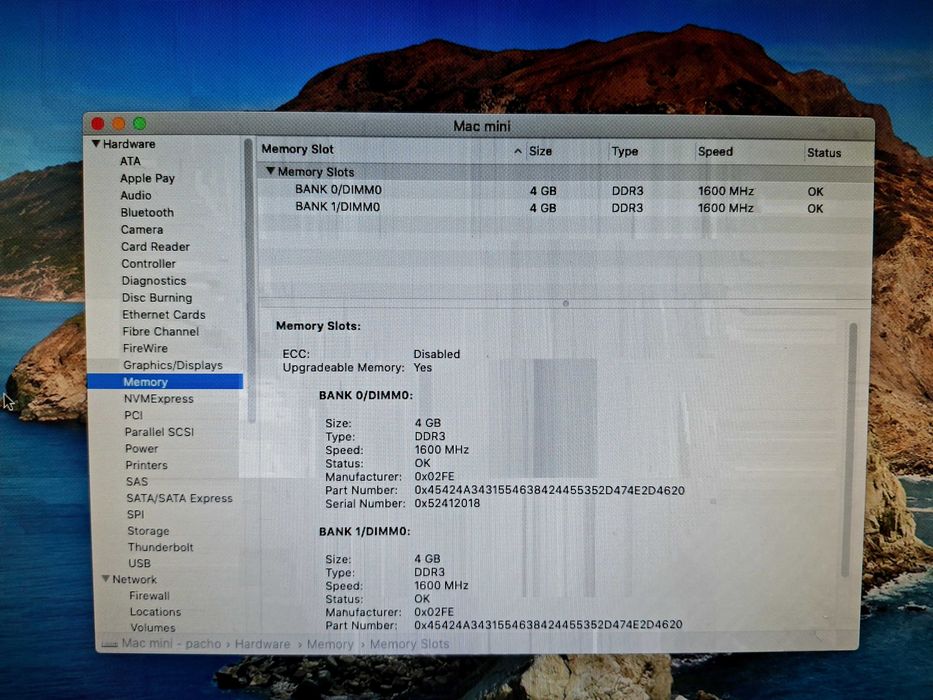
Task: Click the computer icon in path bar
Action: [x=109, y=644]
